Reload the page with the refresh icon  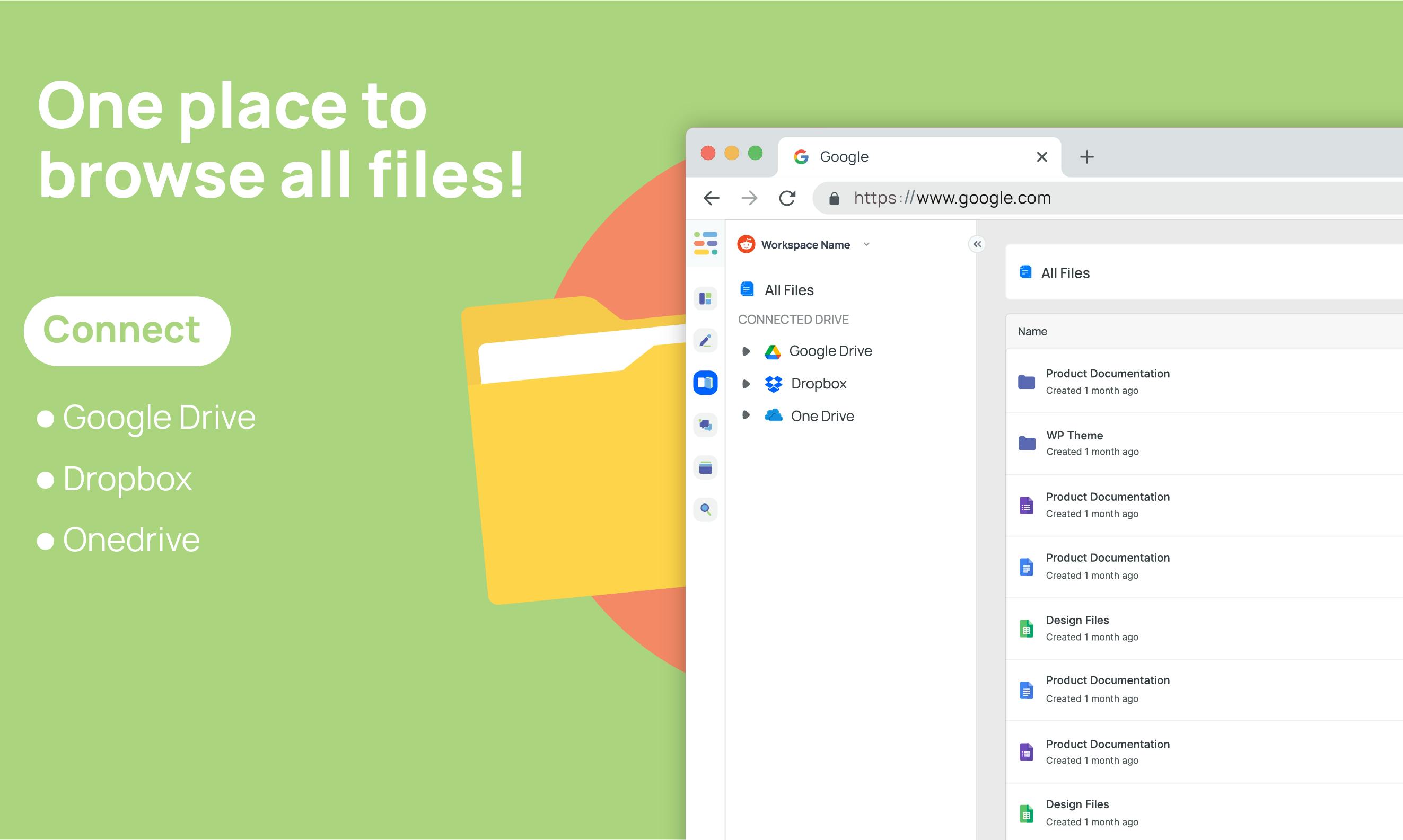[787, 198]
